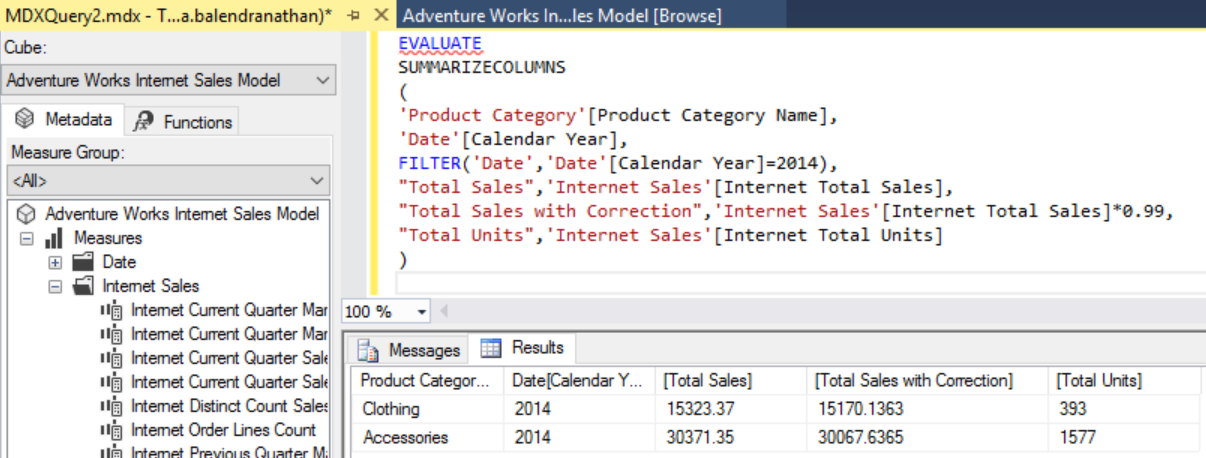Switch to the Messages tab
The image size is (1206, 458).
[x=411, y=350]
